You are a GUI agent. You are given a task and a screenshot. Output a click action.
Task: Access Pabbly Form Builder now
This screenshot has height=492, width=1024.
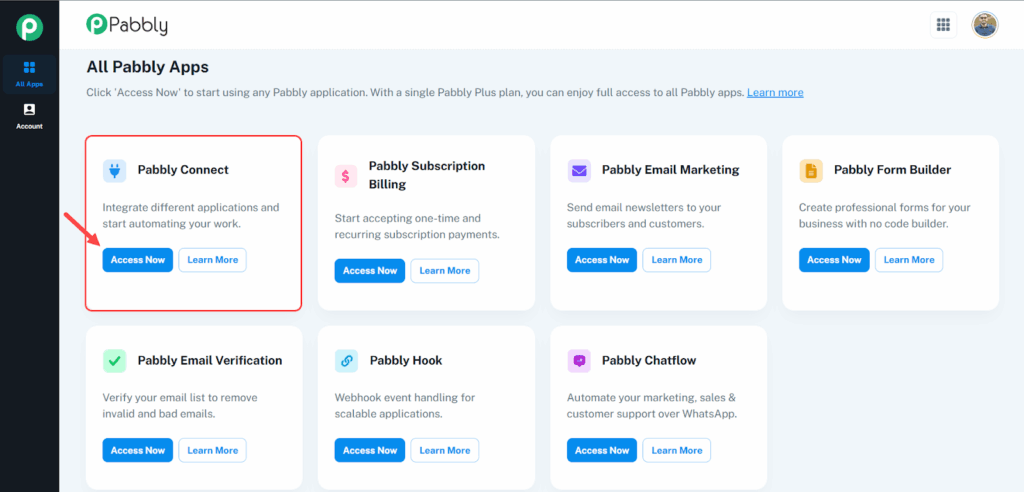coord(834,260)
